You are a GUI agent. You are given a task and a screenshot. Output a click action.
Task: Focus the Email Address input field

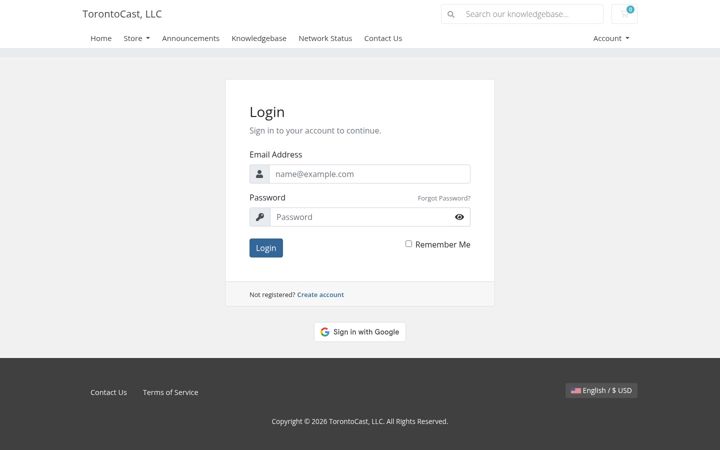370,174
